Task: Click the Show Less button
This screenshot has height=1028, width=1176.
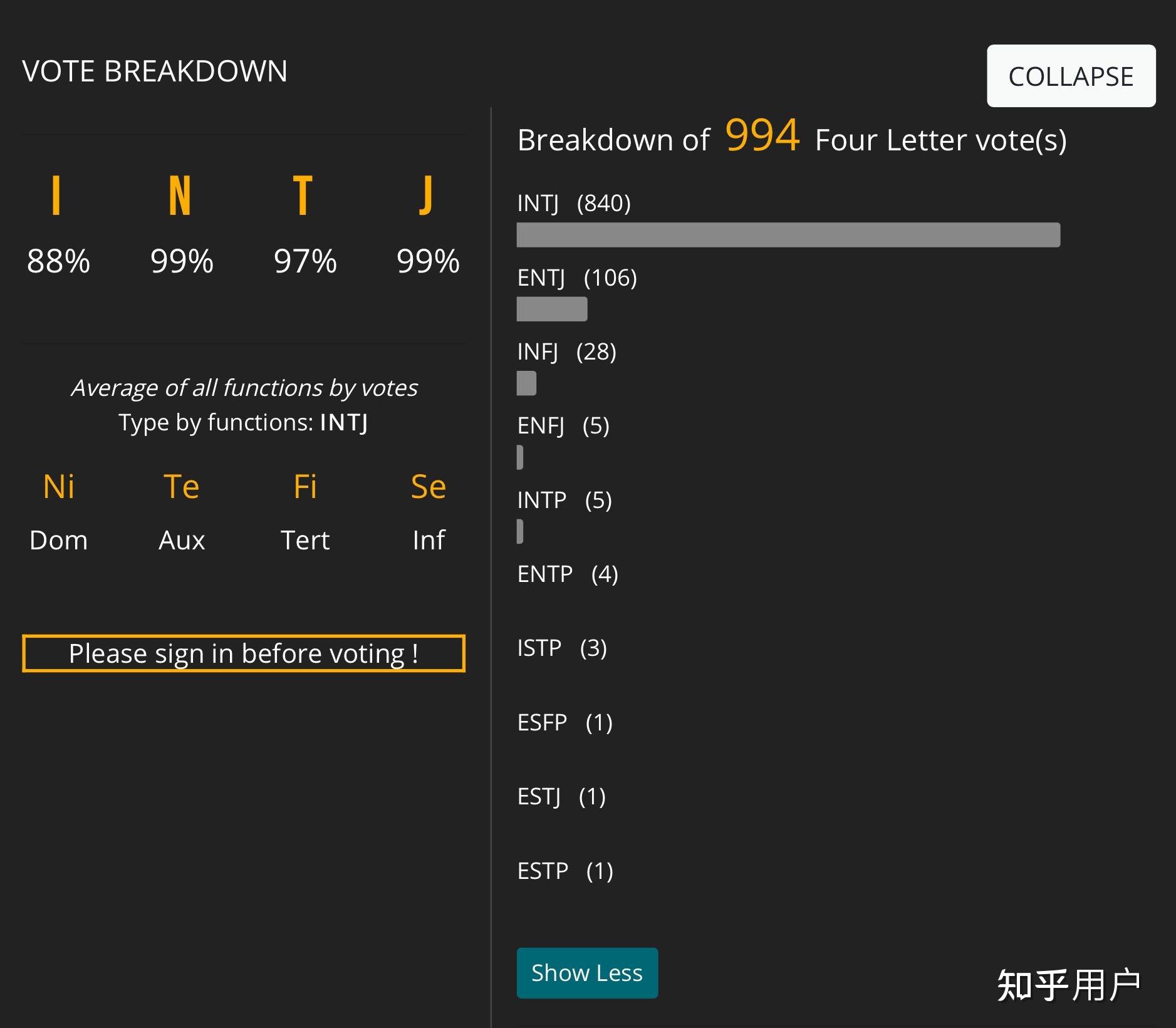Action: 587,972
